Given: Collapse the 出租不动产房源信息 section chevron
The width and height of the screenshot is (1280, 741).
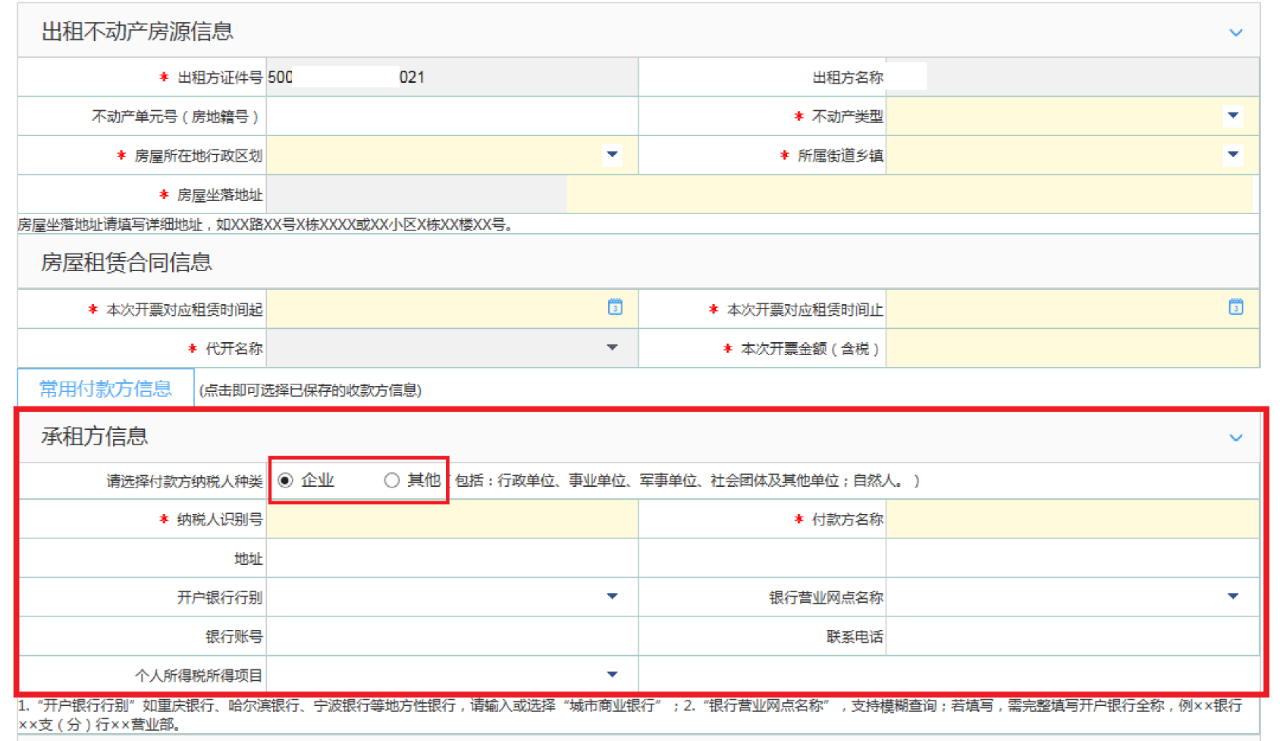Looking at the screenshot, I should (x=1237, y=31).
